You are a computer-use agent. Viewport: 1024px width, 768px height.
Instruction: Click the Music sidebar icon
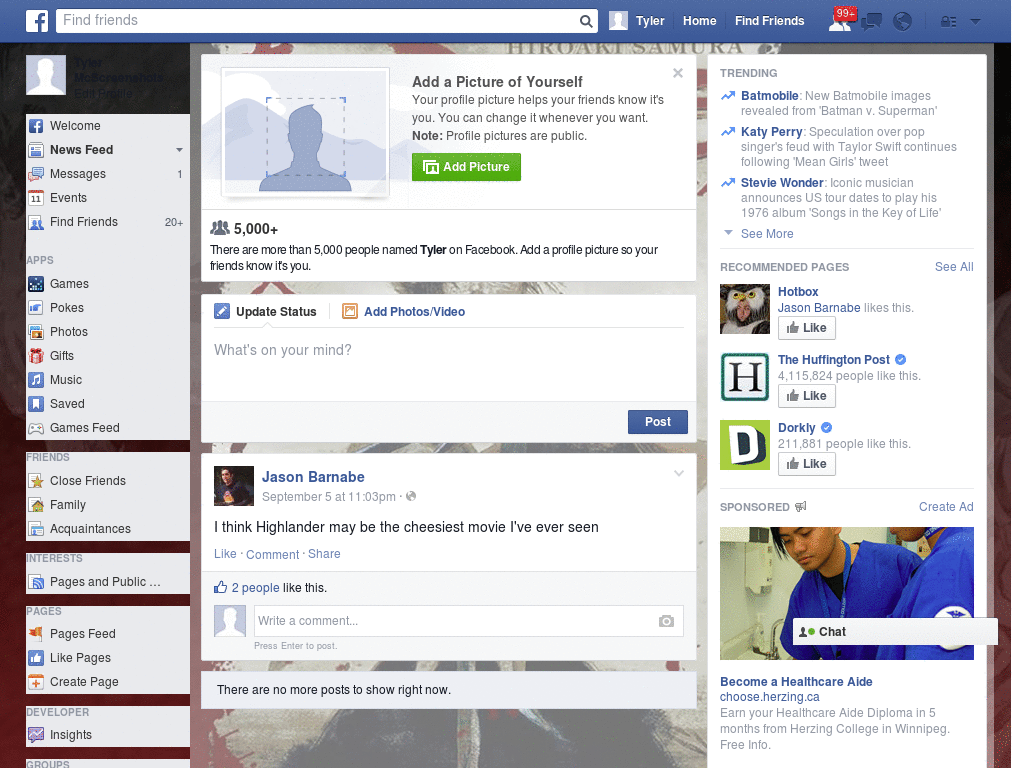[36, 380]
